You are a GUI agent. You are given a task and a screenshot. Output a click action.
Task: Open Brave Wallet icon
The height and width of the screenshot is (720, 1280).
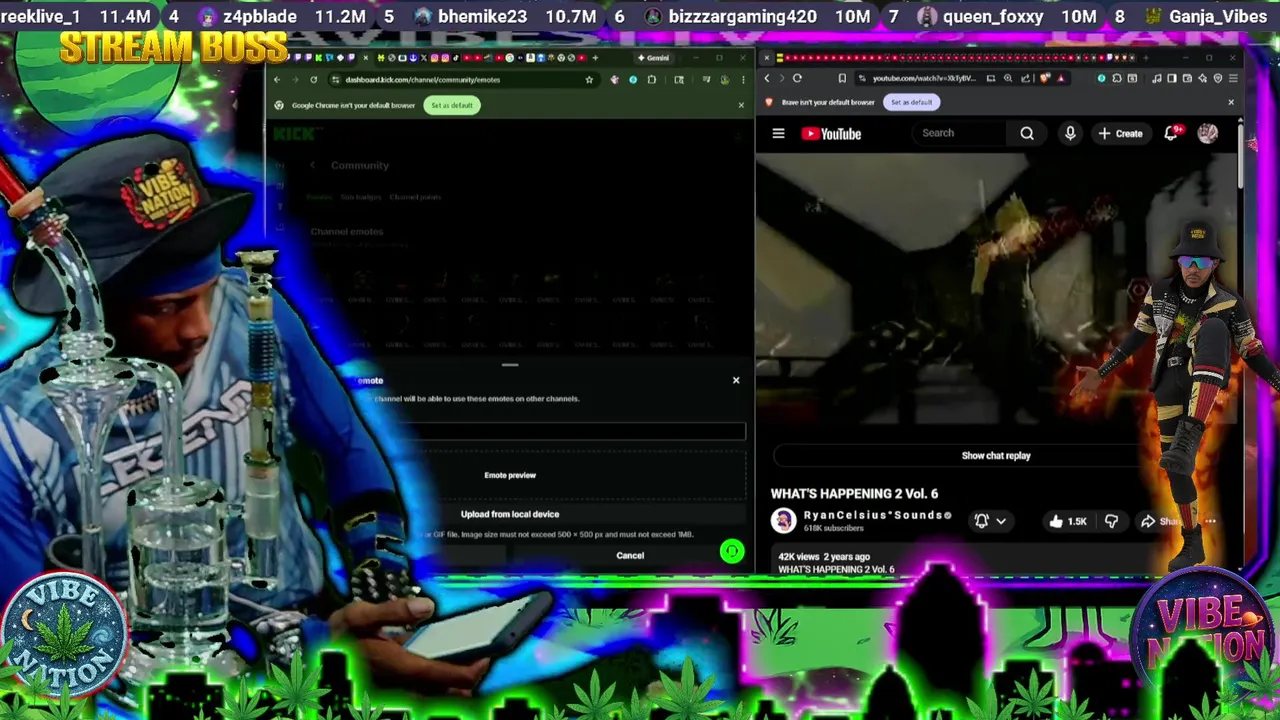coord(1187,78)
